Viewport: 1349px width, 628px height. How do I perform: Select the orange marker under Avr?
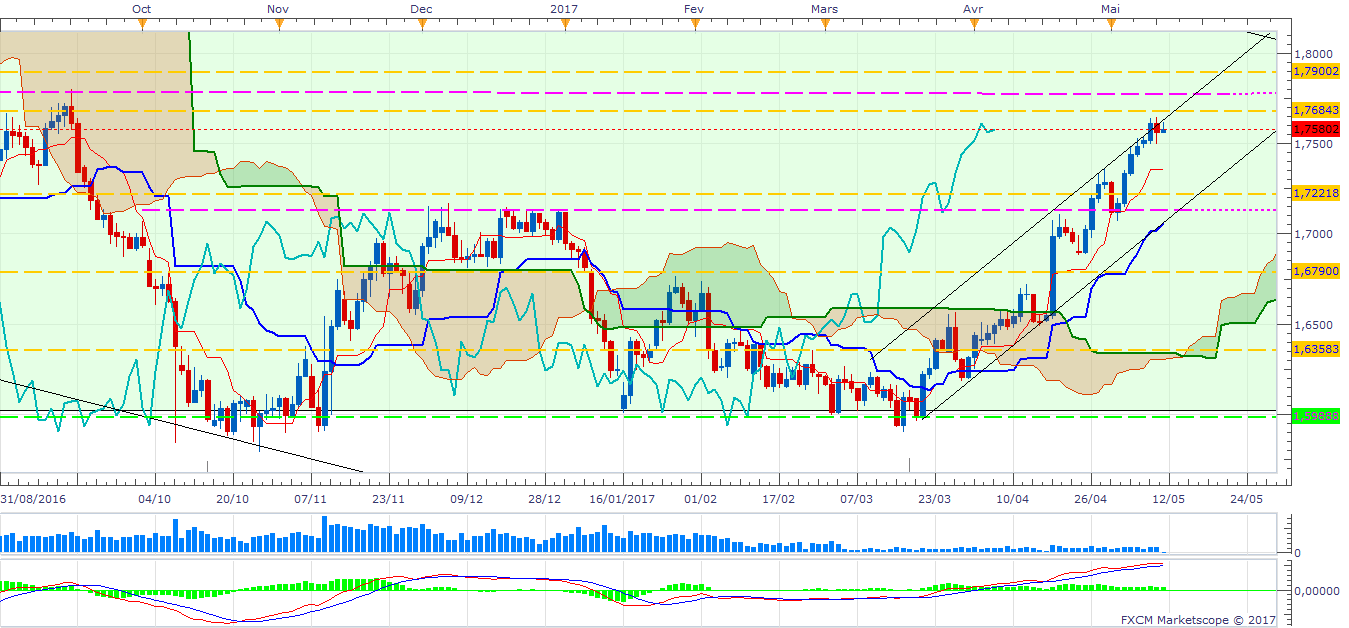(x=972, y=25)
